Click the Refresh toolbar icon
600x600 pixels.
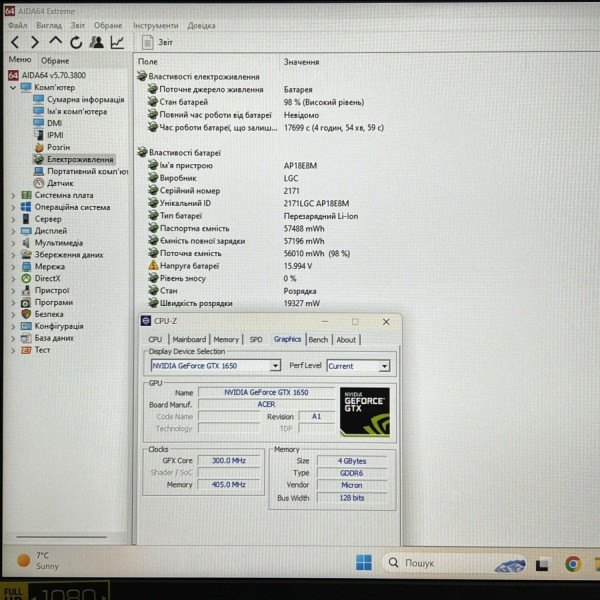pyautogui.click(x=76, y=42)
